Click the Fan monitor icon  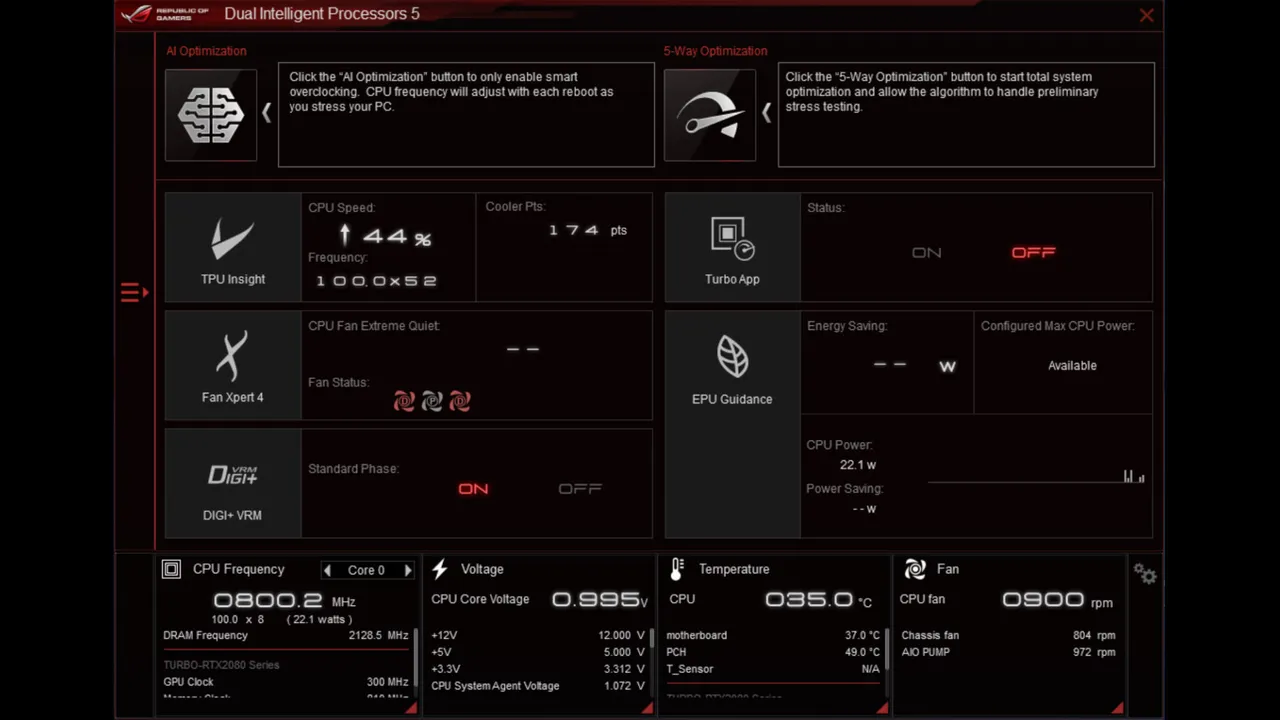(x=915, y=569)
